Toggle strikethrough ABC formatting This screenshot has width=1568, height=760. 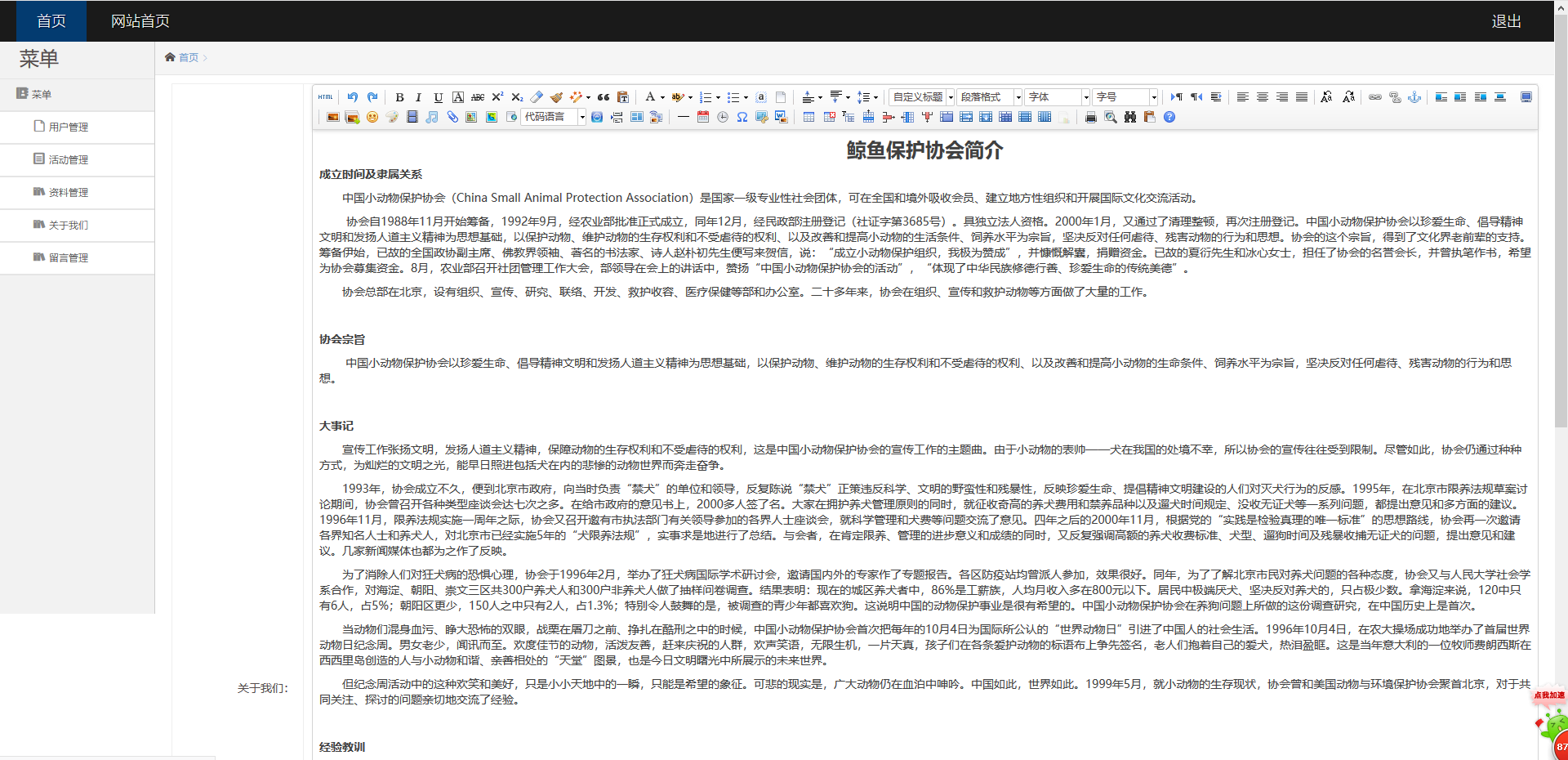click(x=478, y=97)
